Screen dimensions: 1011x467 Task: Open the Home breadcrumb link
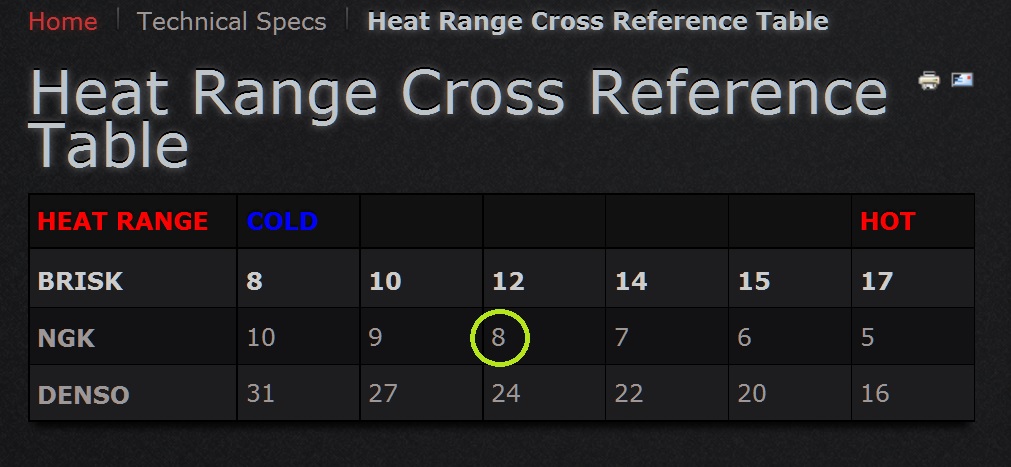coord(63,21)
